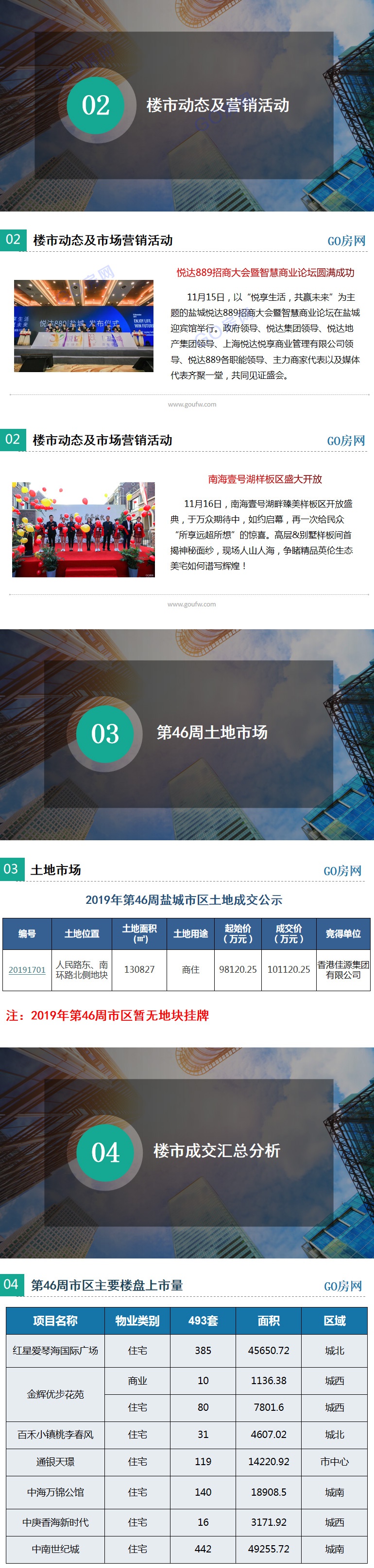The width and height of the screenshot is (374, 1568).
Task: Select area value 7801.6
Action: pyautogui.click(x=269, y=1407)
